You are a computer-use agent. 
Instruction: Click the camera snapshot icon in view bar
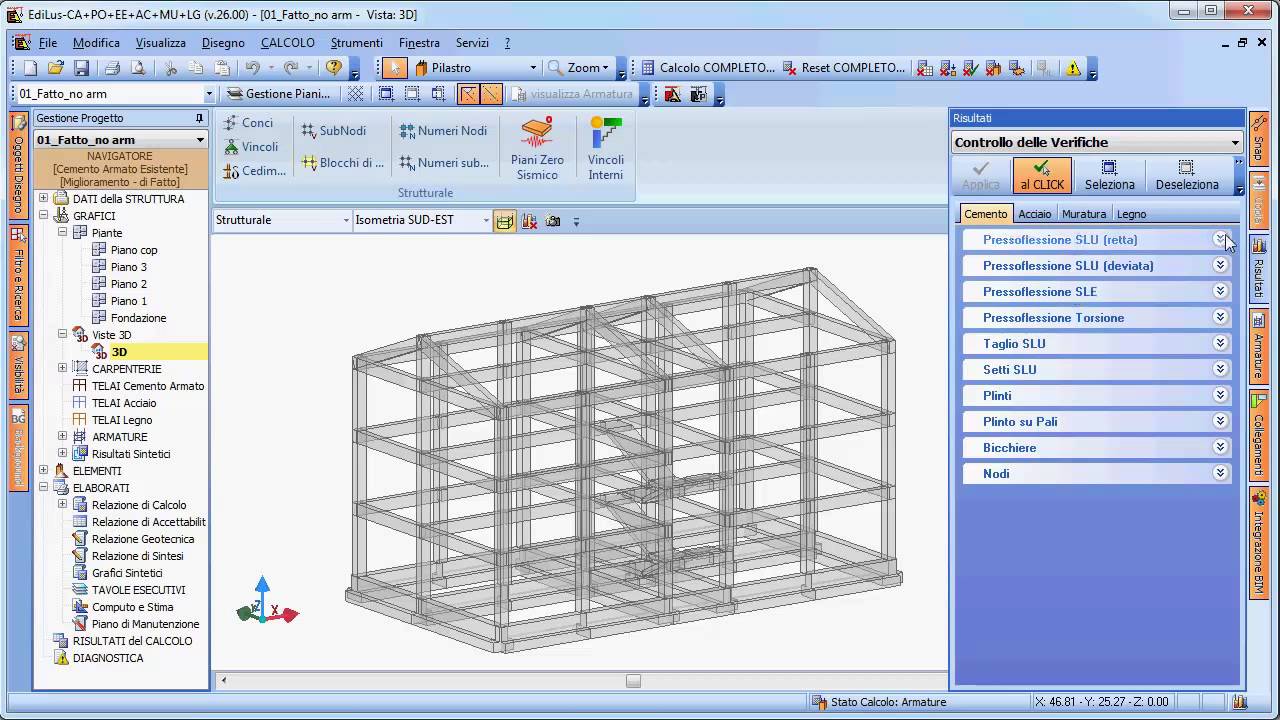coord(553,221)
